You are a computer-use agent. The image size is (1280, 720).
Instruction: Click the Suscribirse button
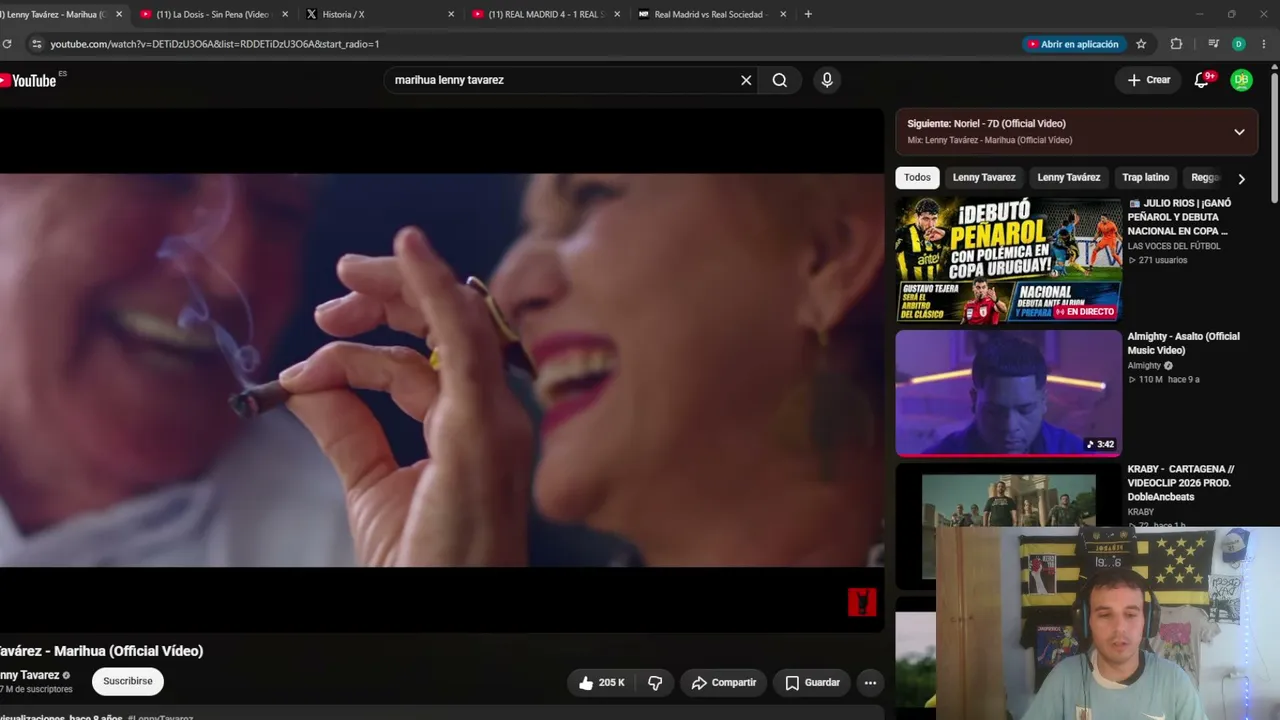[128, 682]
